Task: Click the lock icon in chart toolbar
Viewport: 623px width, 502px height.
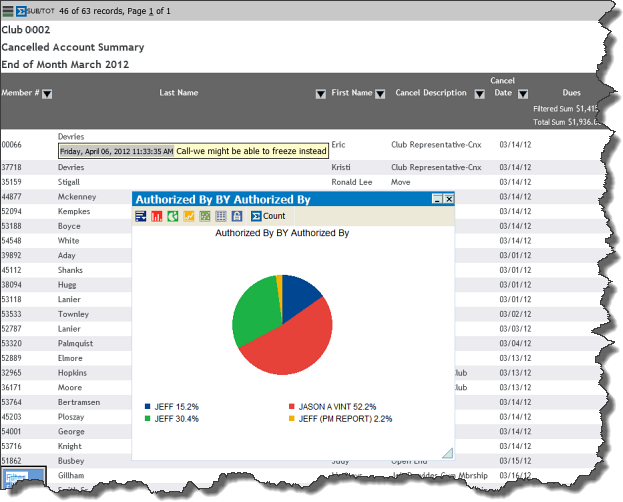Action: [x=237, y=216]
